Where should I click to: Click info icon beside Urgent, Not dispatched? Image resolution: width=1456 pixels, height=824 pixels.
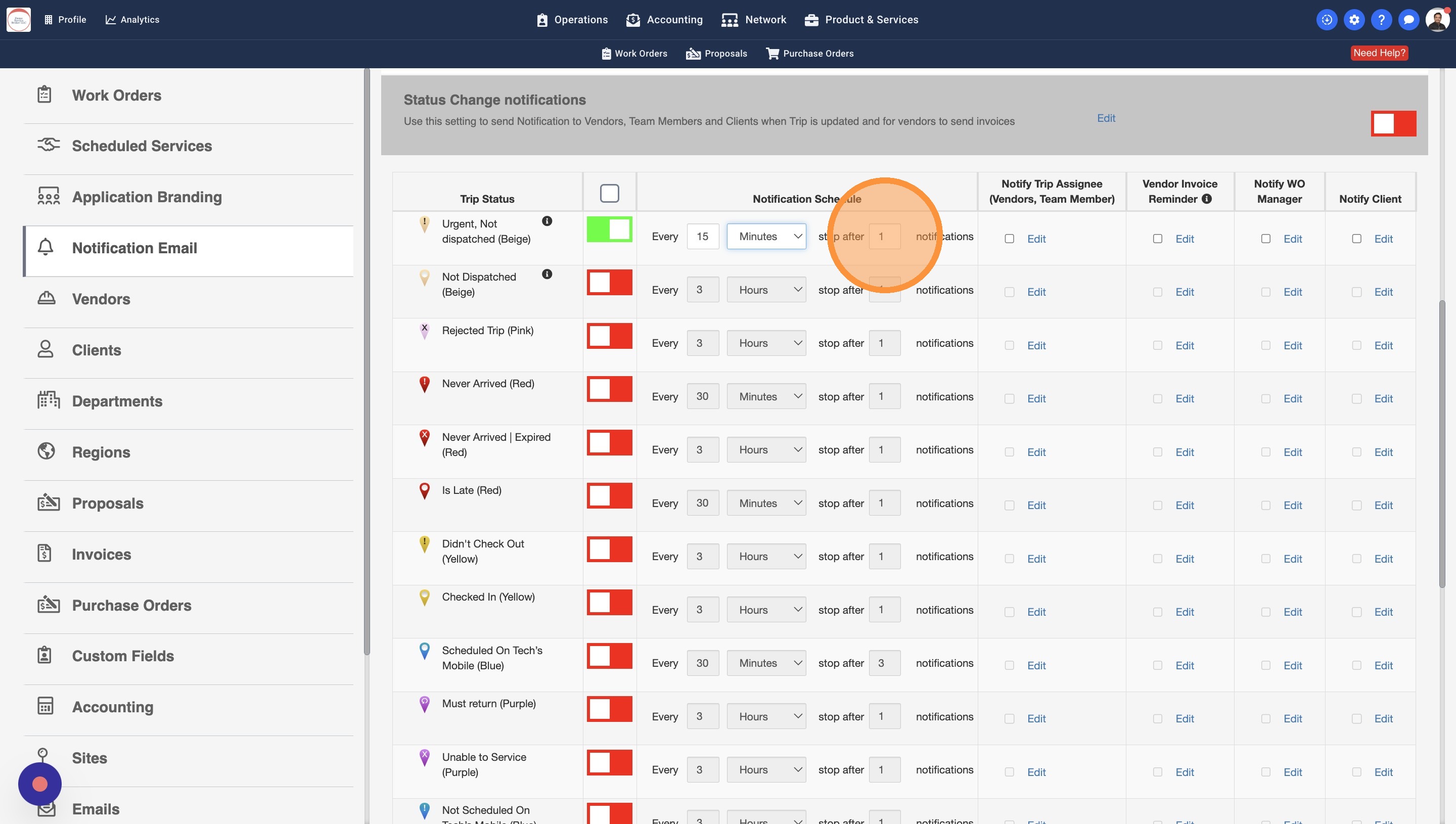(x=547, y=221)
